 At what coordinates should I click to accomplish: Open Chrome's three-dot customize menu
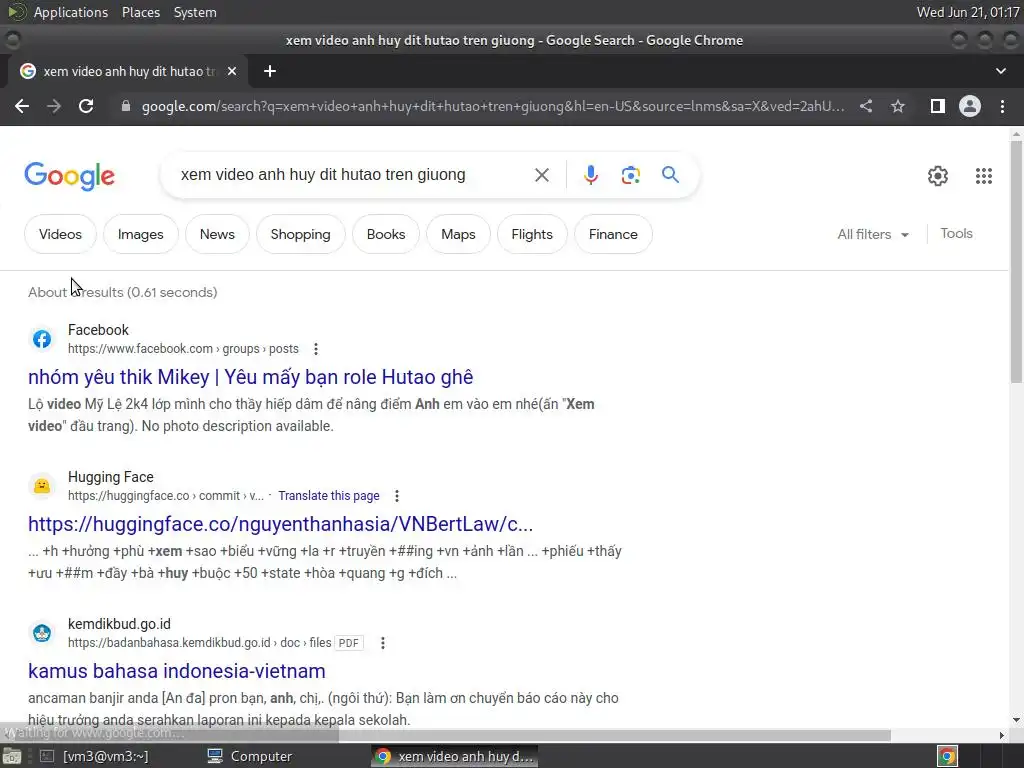(1002, 106)
